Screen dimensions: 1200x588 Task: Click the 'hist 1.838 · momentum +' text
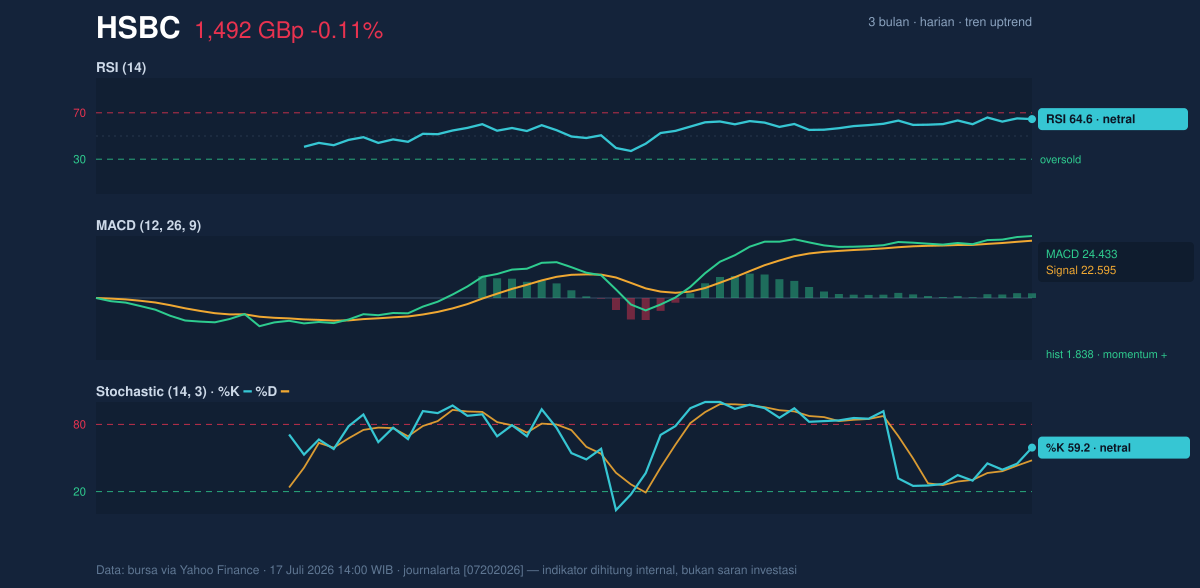click(1106, 355)
